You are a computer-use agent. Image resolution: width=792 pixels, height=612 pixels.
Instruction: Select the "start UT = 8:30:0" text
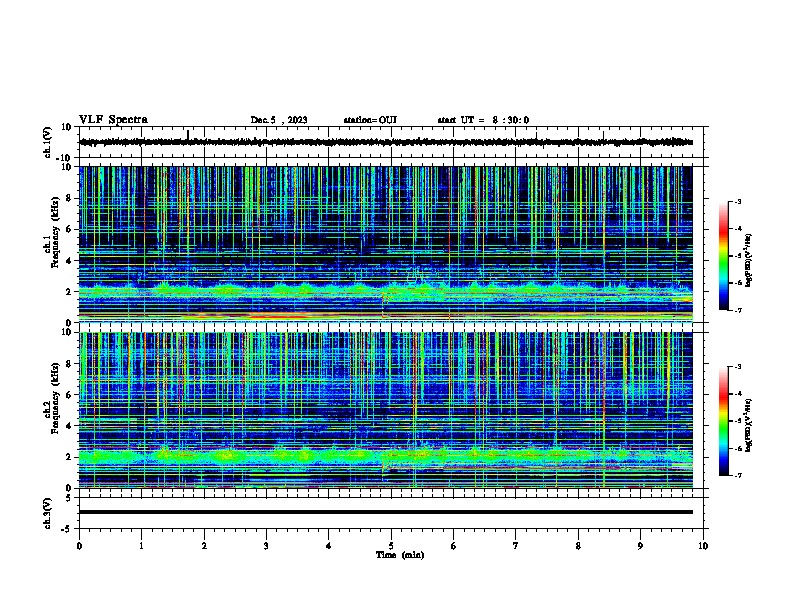pyautogui.click(x=483, y=120)
